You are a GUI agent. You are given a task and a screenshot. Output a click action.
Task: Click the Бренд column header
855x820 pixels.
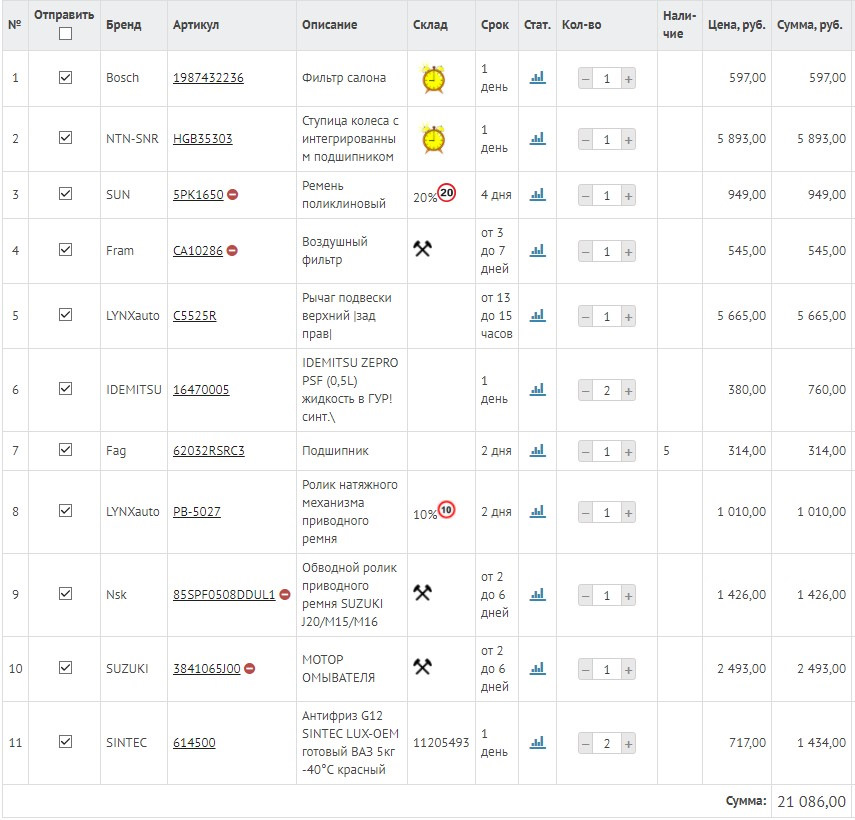pyautogui.click(x=124, y=25)
